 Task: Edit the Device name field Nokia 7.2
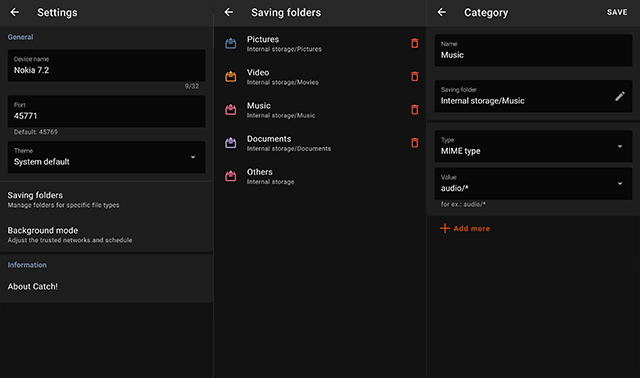[x=107, y=66]
